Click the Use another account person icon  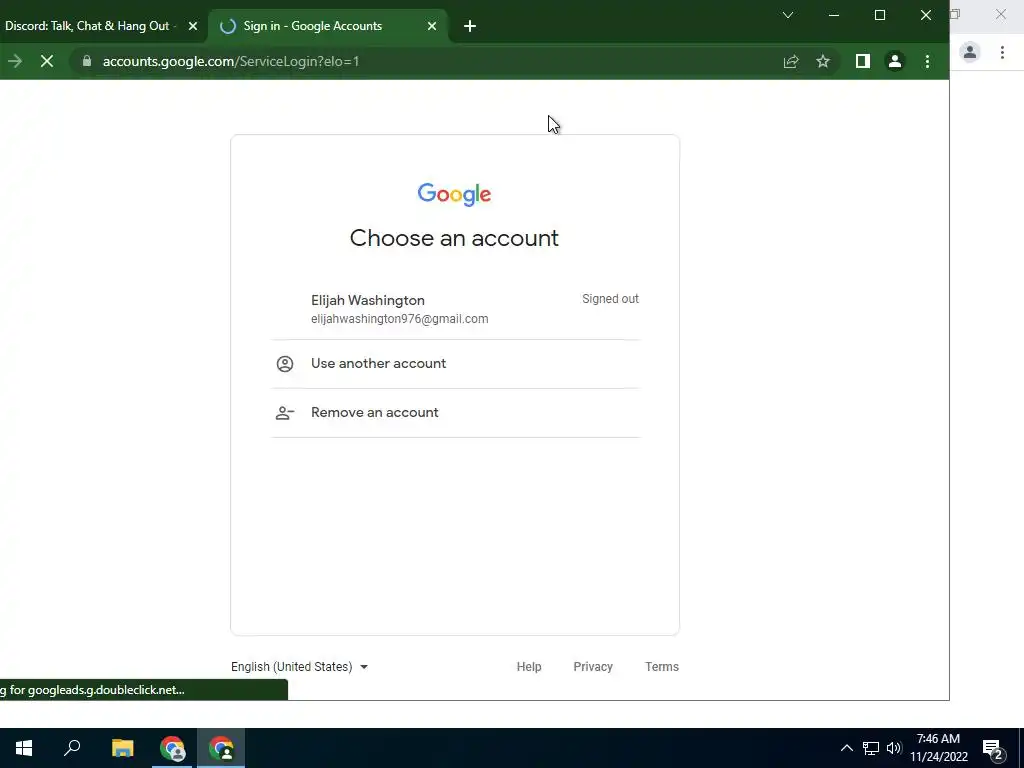click(285, 364)
